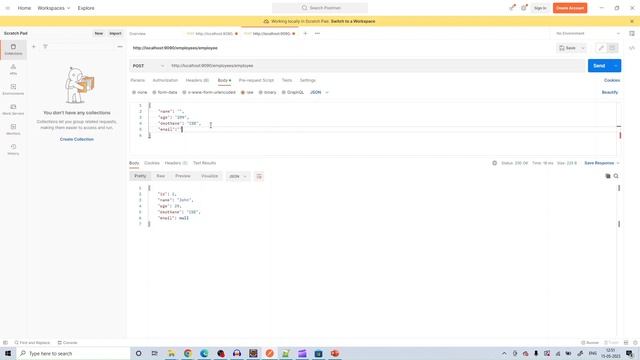Show response in Raw view

pyautogui.click(x=161, y=176)
